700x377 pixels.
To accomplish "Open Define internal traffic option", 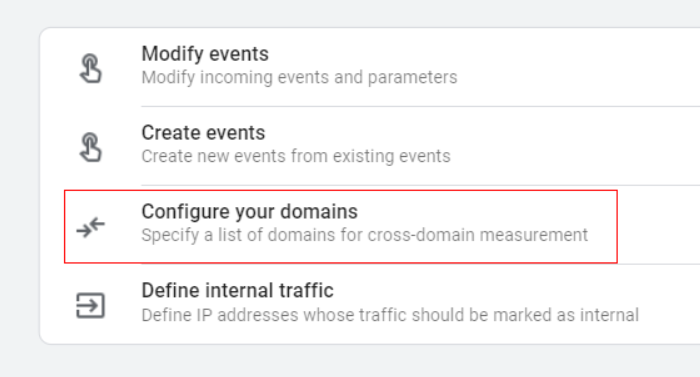I will coord(370,304).
